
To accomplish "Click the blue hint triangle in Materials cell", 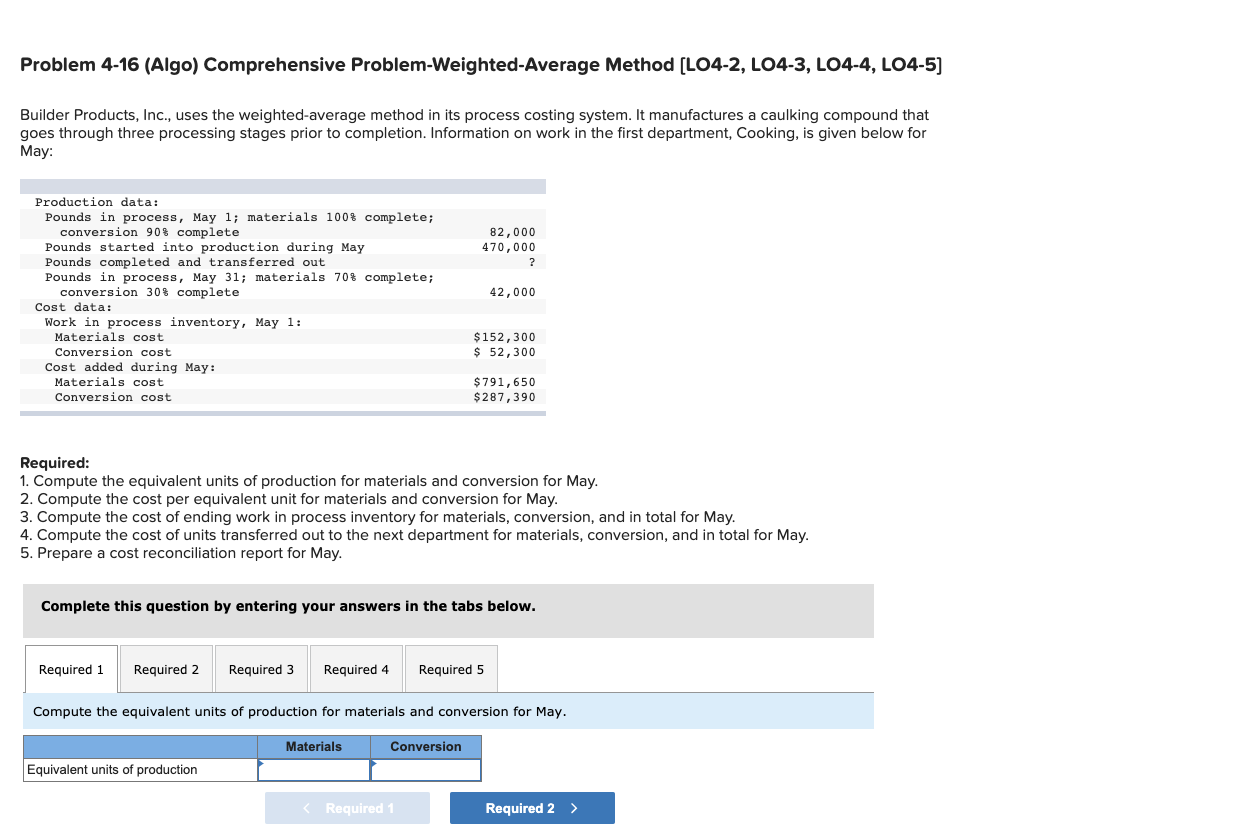I will (x=262, y=763).
